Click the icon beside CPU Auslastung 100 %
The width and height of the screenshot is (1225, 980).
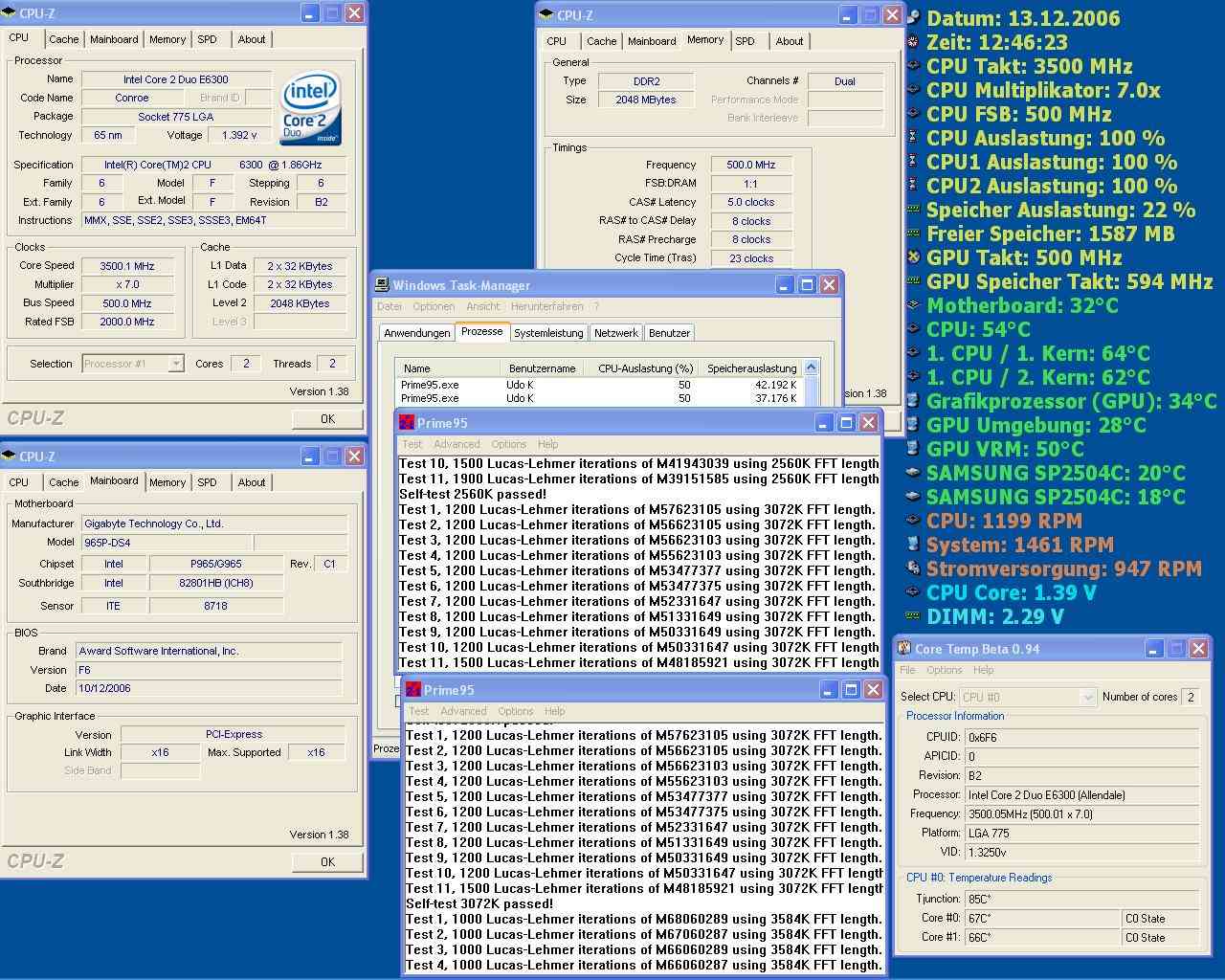pos(913,137)
